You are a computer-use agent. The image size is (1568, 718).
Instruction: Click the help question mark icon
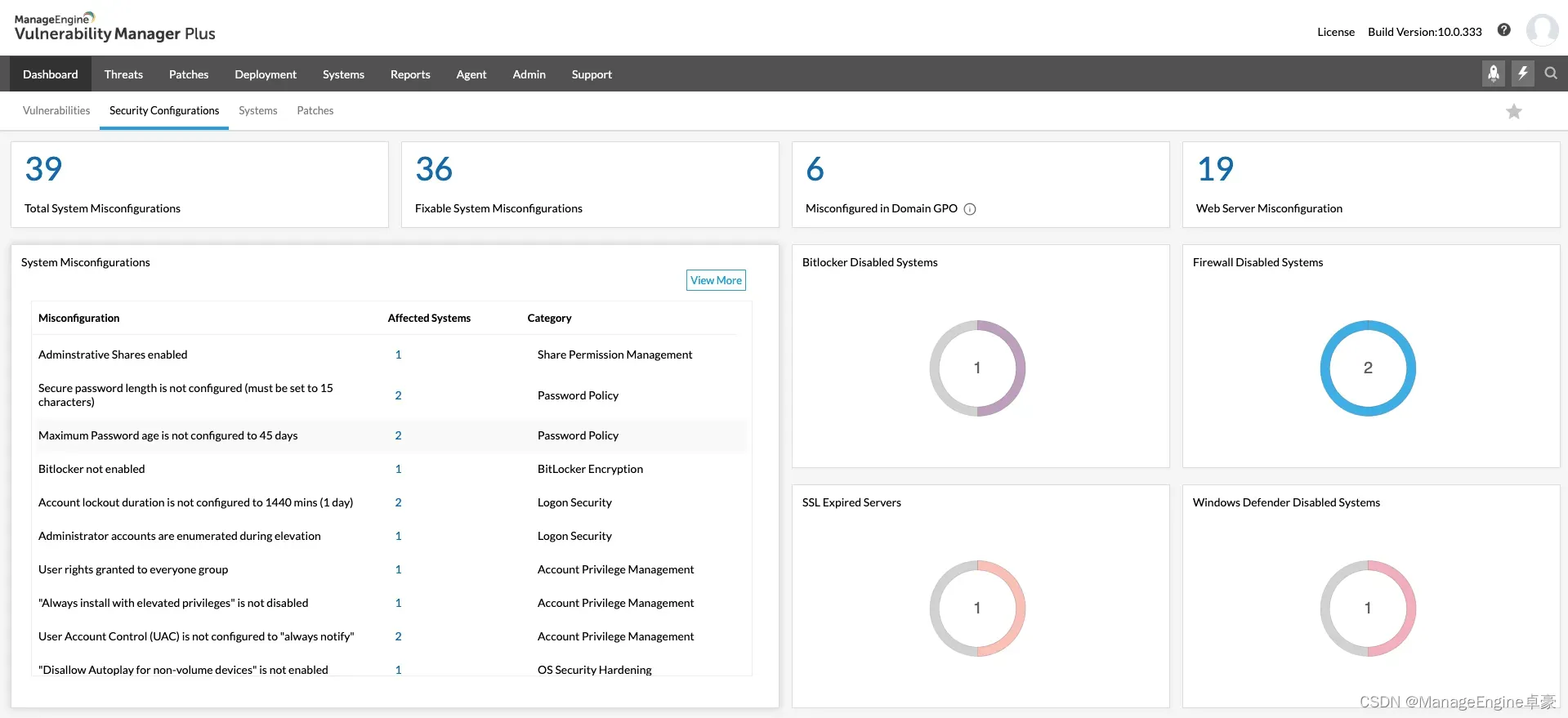[x=1504, y=30]
